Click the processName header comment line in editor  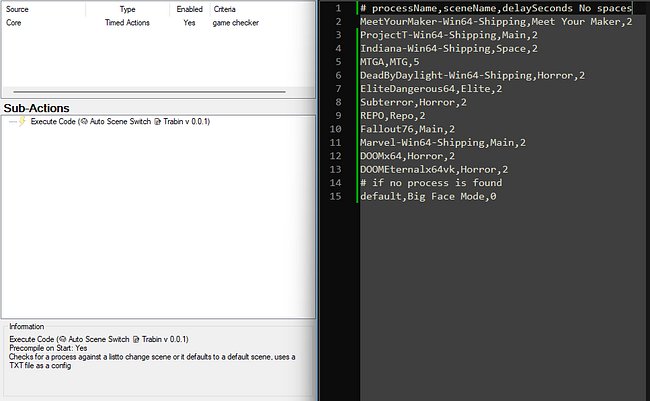click(496, 8)
